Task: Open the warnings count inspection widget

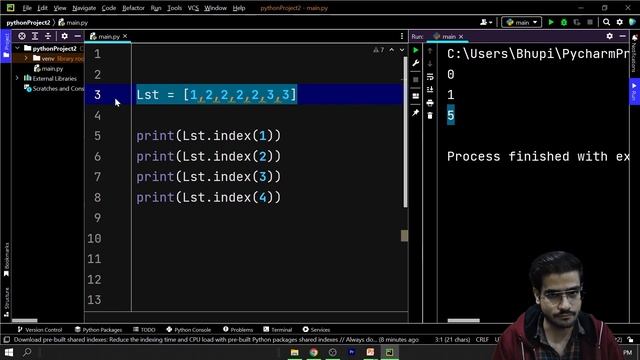Action: pyautogui.click(x=378, y=50)
